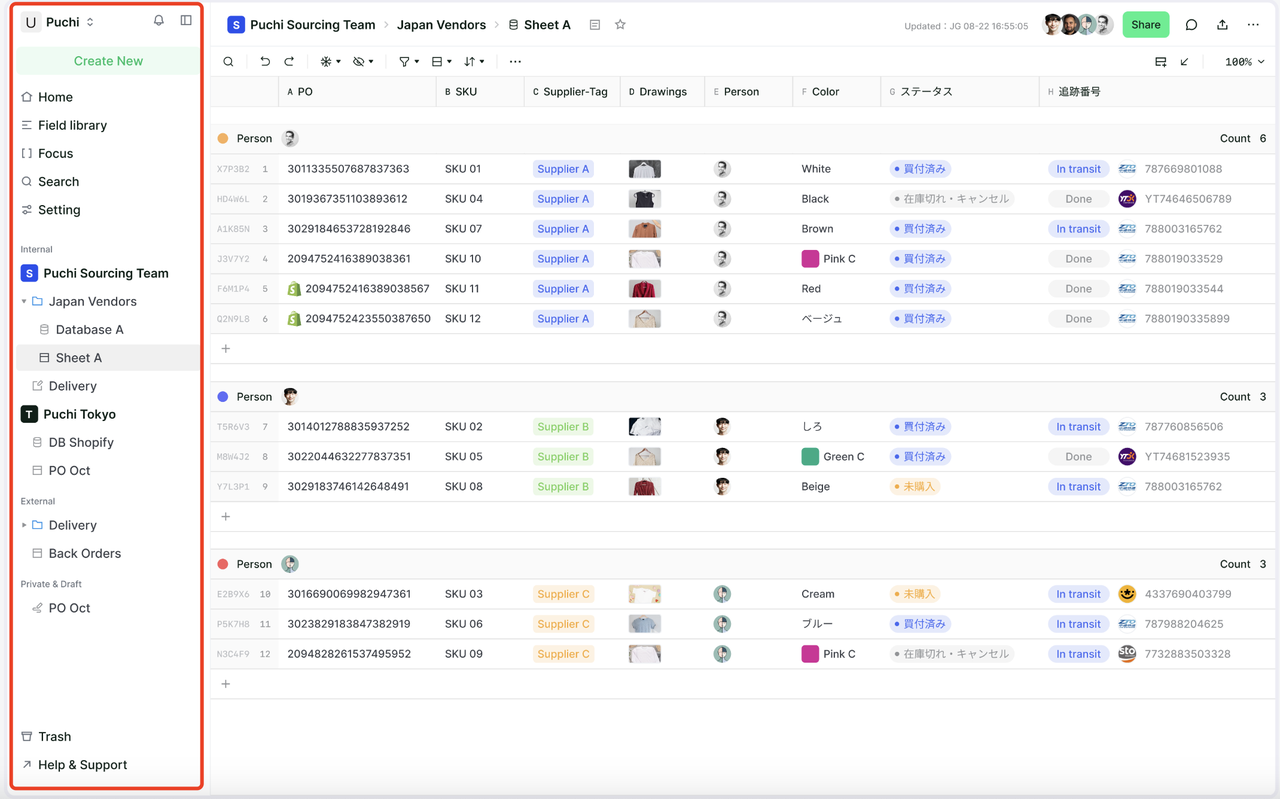Click the Supplier-Tag column header
Screen dimensions: 1280x799
point(572,91)
